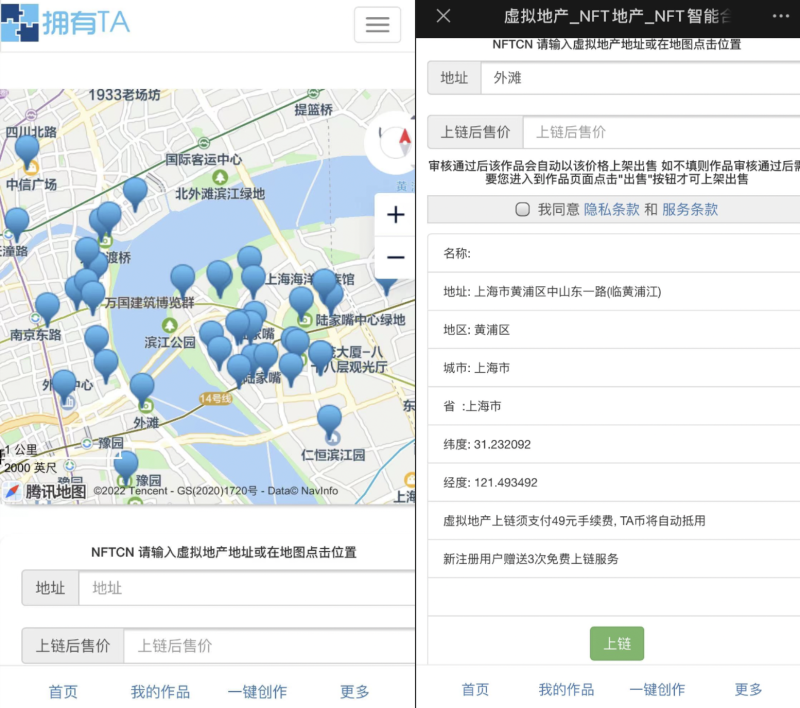Open 我的作品 tab in left panel
800x708 pixels.
point(160,692)
